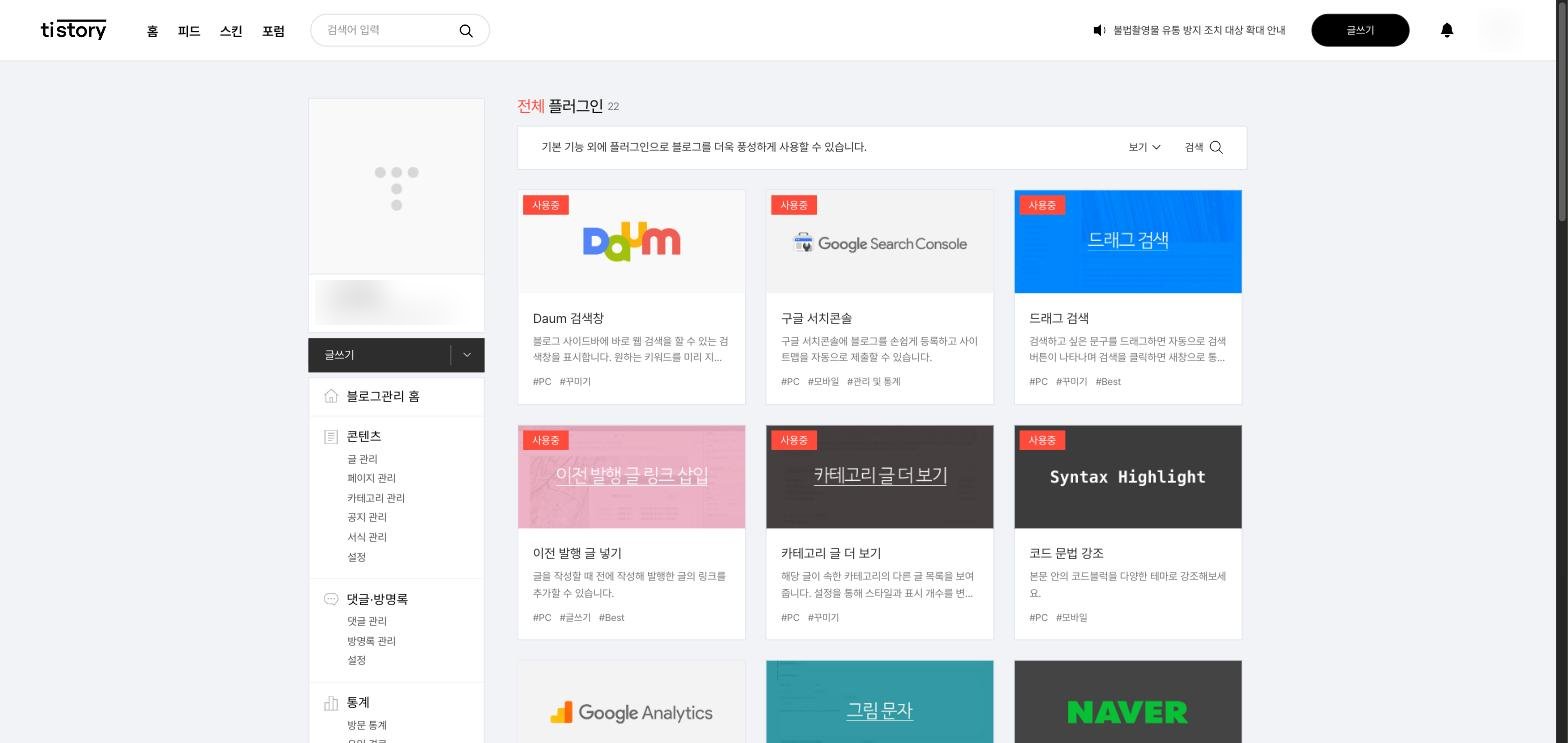The height and width of the screenshot is (743, 1568).
Task: Open the Google Search Console plugin thumbnail
Action: pyautogui.click(x=880, y=242)
